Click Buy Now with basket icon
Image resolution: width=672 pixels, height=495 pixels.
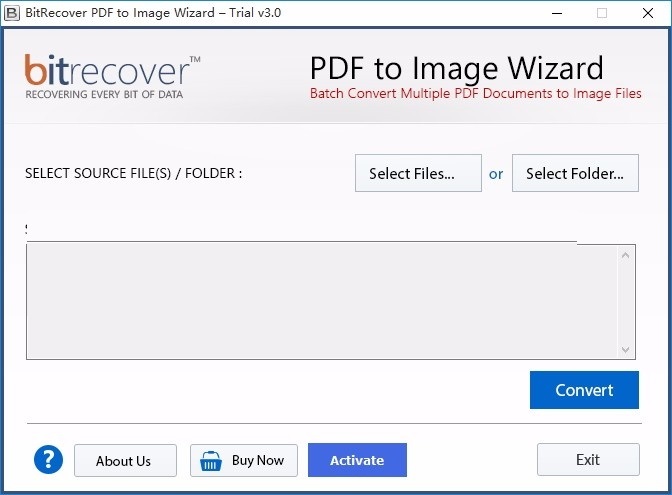(x=244, y=461)
